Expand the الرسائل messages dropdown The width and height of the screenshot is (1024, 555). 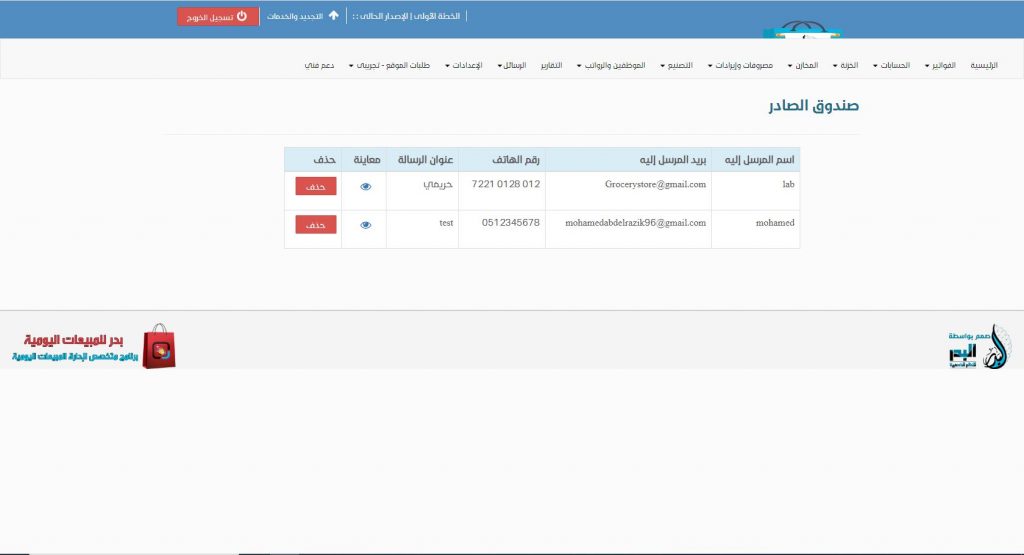[x=512, y=65]
